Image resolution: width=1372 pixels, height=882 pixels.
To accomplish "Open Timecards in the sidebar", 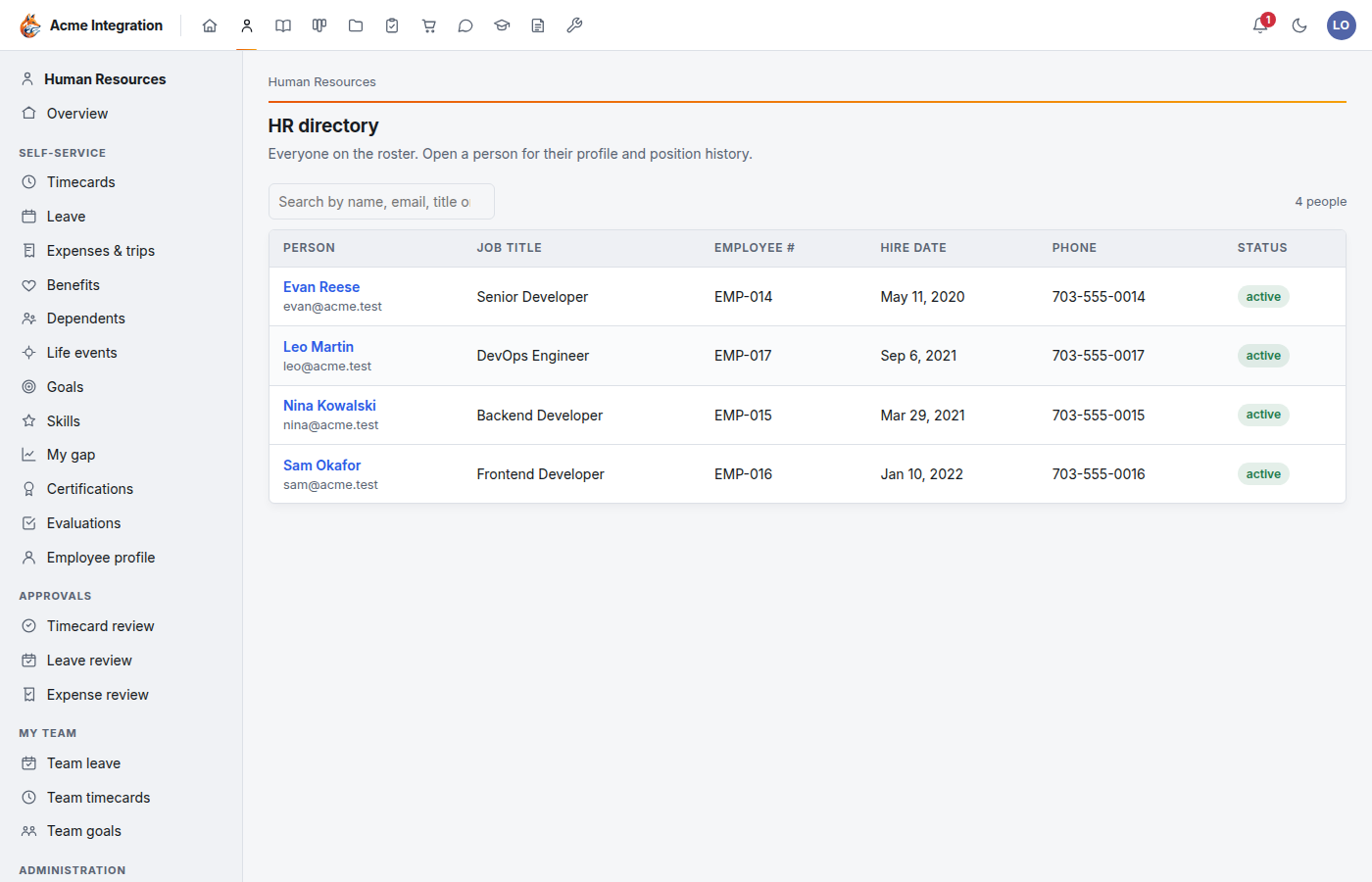I will (121, 182).
